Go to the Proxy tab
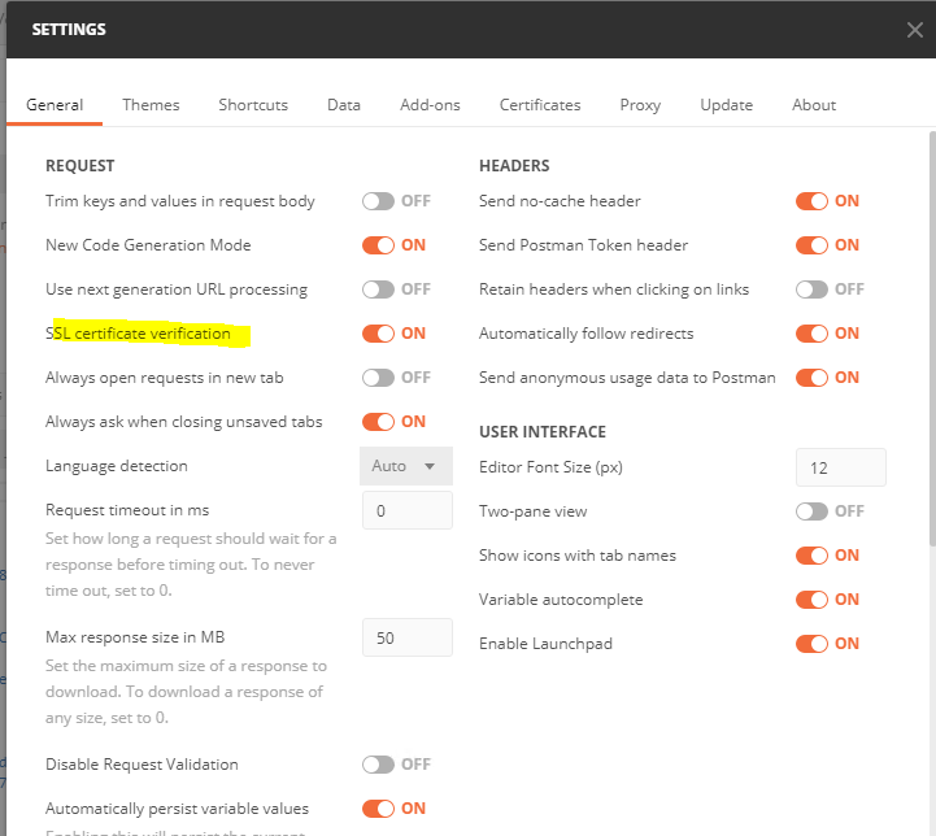The image size is (936, 836). tap(640, 105)
